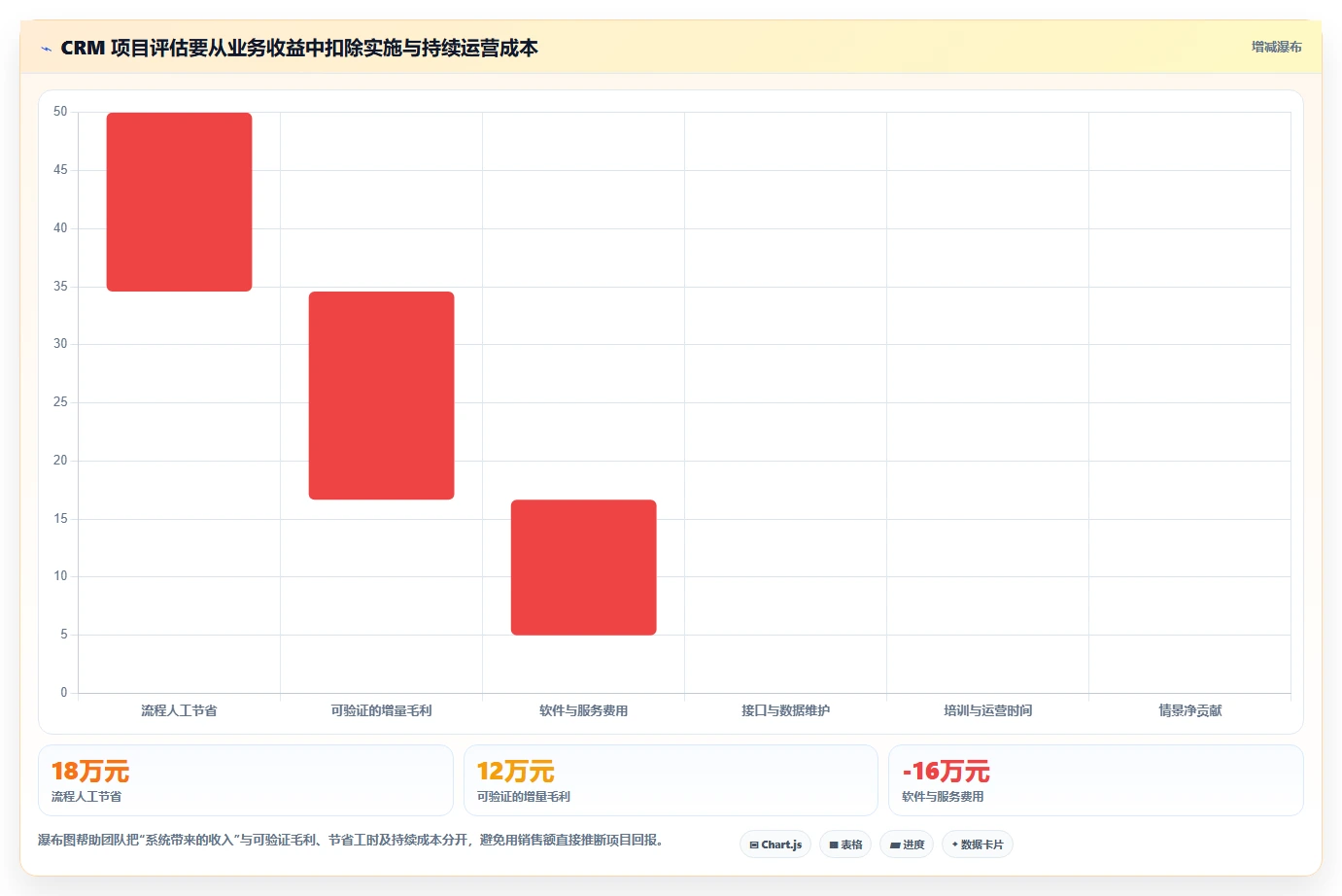This screenshot has height=896, width=1342.
Task: Click the y-axis value 50
Action: pos(60,112)
